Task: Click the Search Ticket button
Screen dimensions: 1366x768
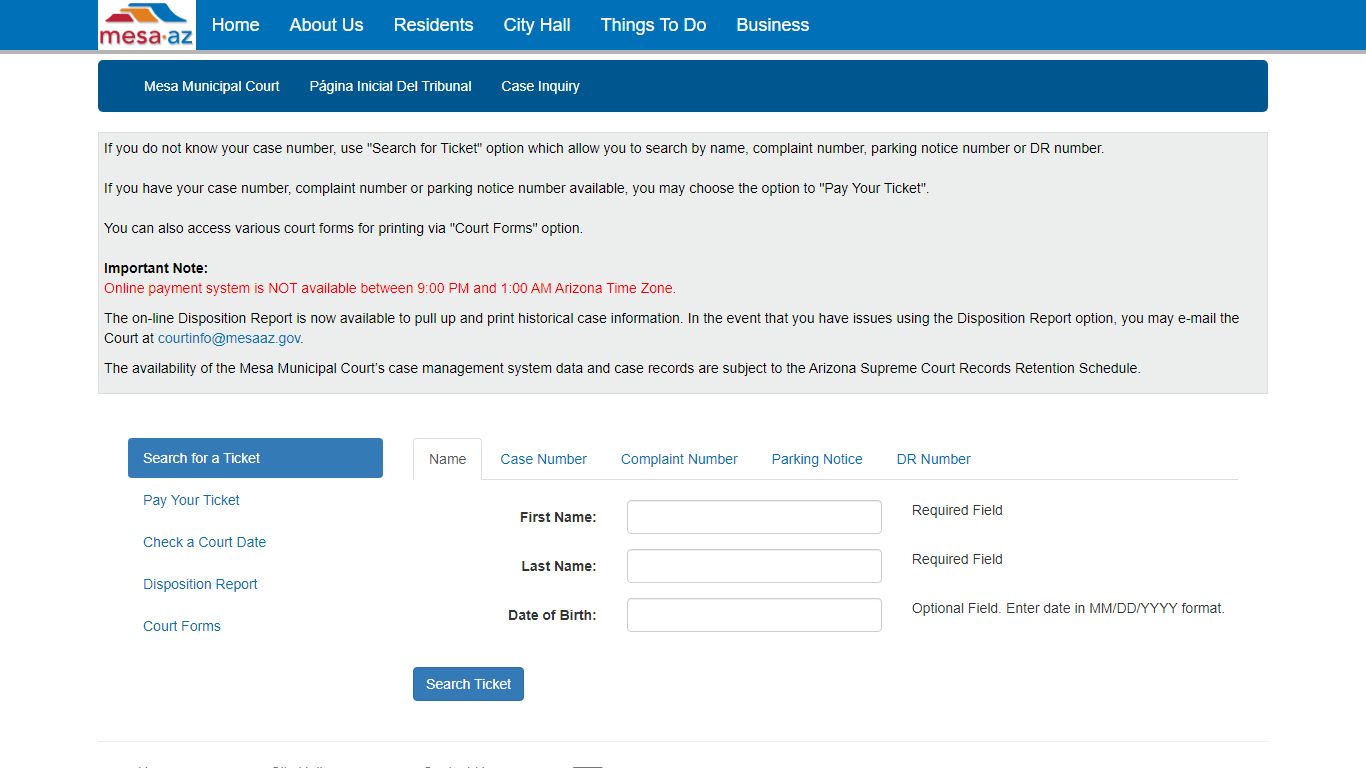Action: [x=468, y=684]
